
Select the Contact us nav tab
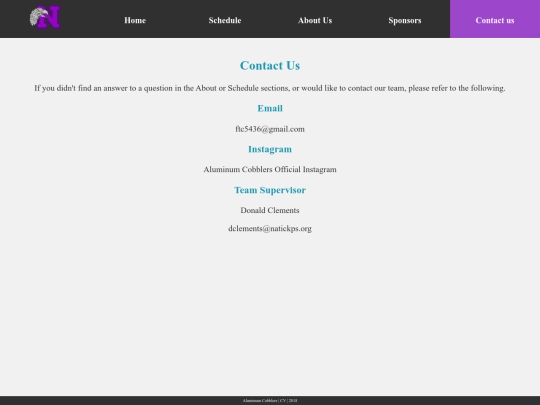[x=495, y=20]
